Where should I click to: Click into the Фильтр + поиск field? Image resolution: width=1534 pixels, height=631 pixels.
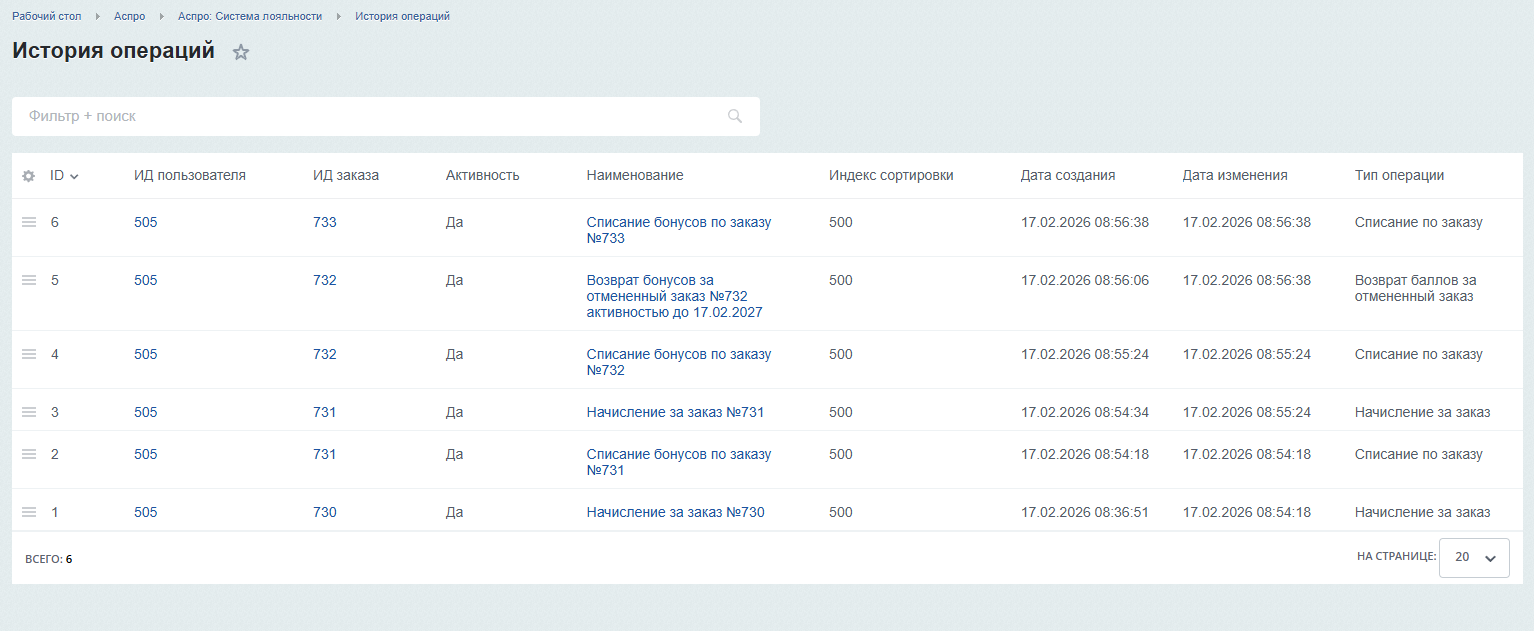coord(370,116)
